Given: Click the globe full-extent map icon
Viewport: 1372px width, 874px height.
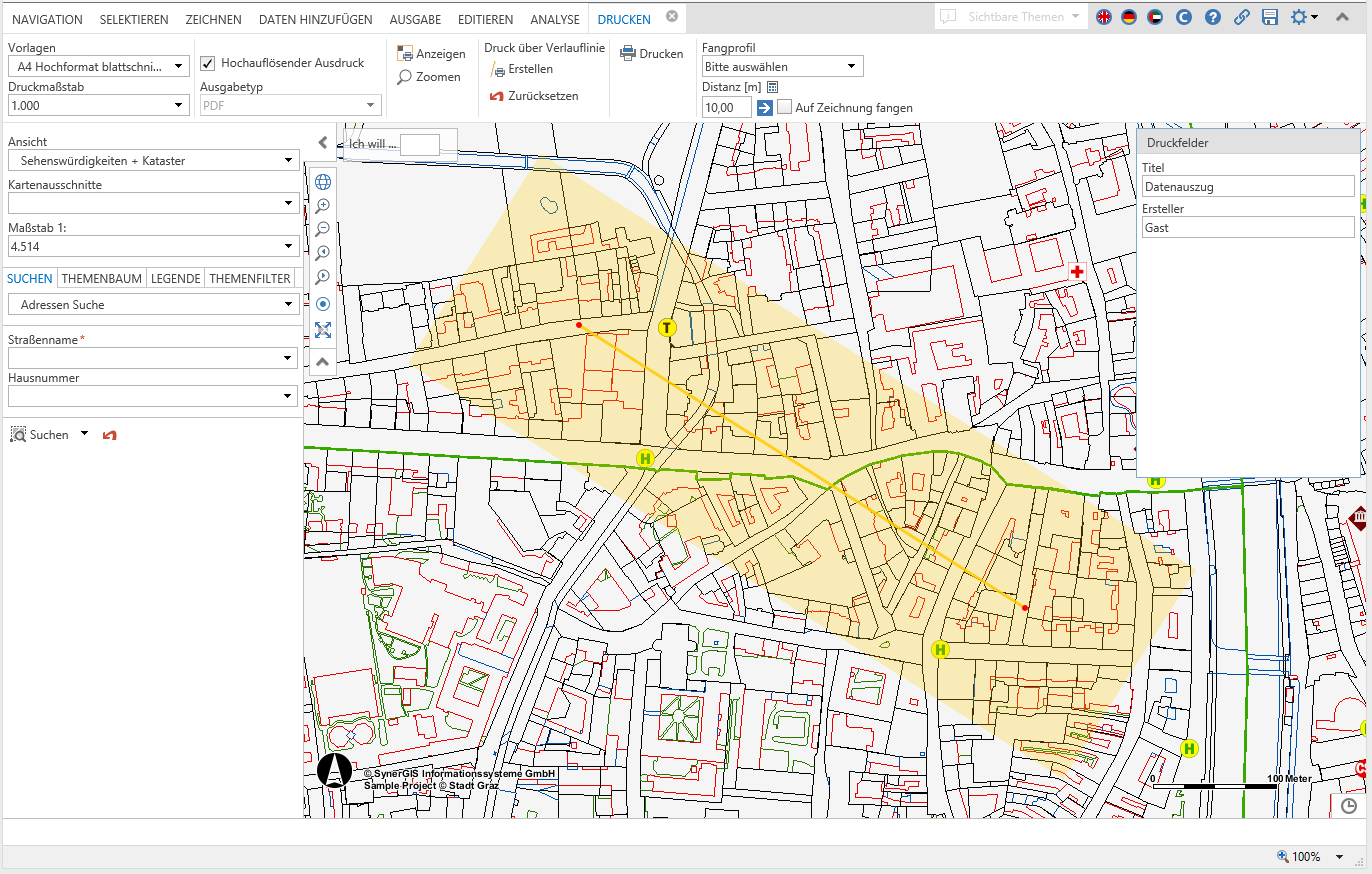Looking at the screenshot, I should click(x=323, y=182).
